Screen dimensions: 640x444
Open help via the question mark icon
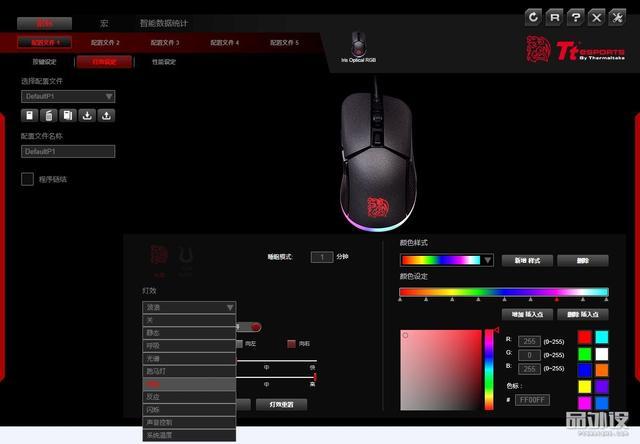(x=575, y=17)
